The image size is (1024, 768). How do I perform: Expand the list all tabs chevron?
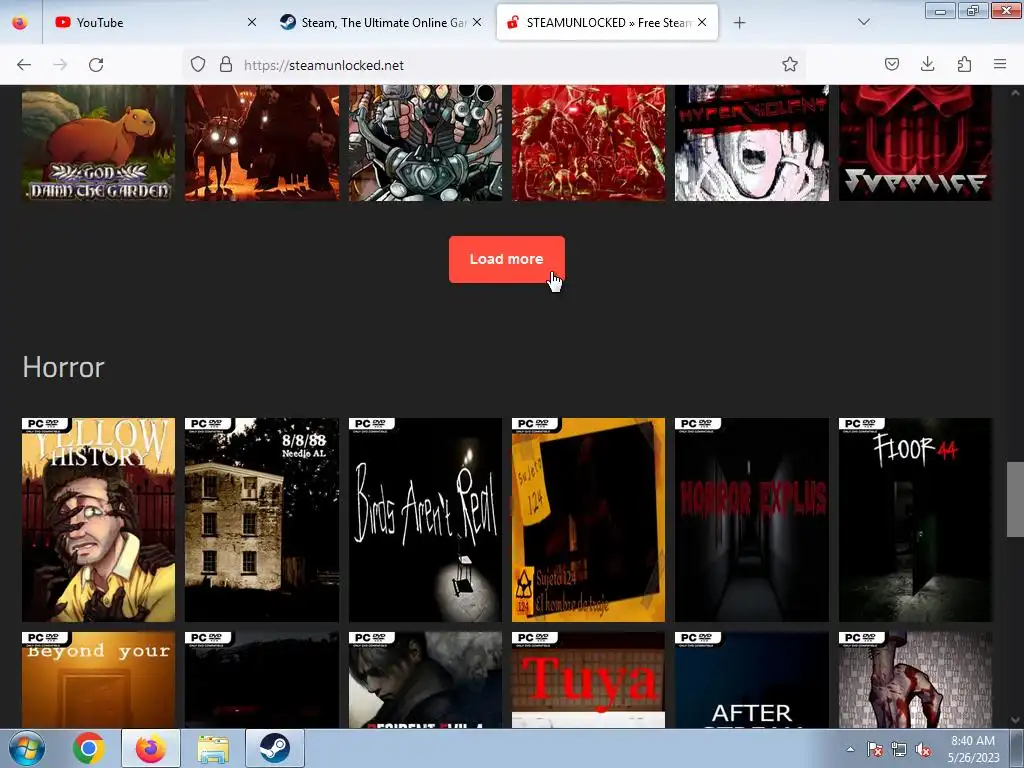(x=863, y=22)
